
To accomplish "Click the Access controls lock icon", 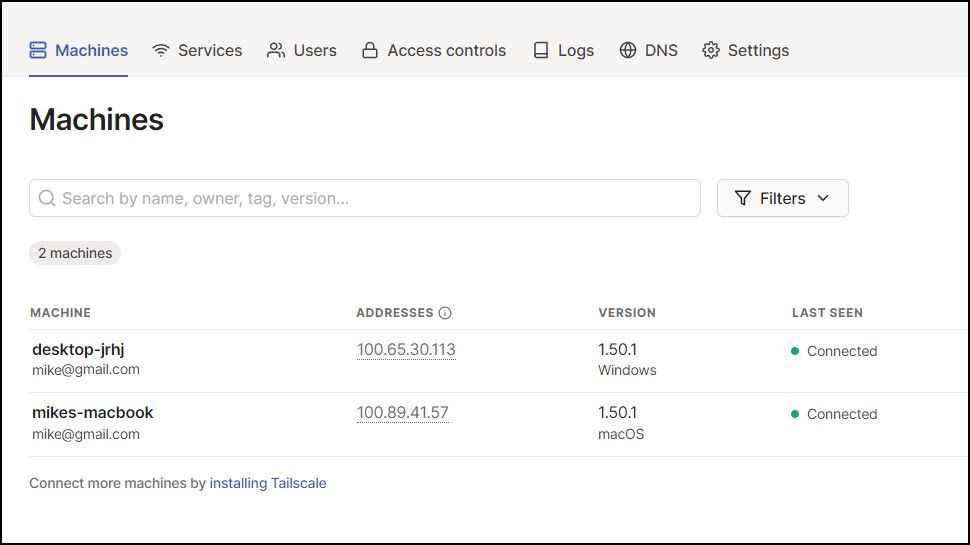I will coord(370,50).
